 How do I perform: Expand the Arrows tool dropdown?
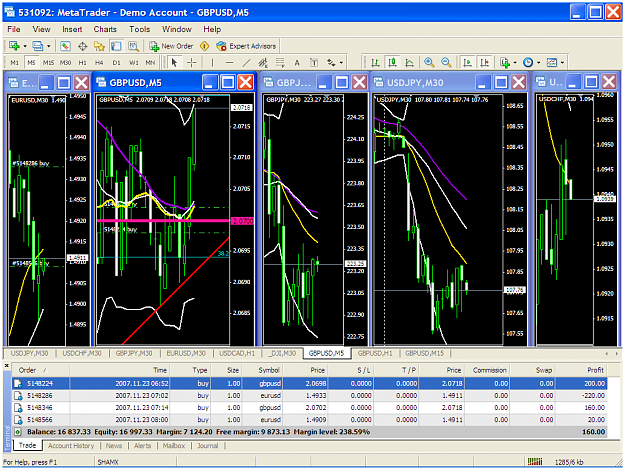pyautogui.click(x=341, y=63)
